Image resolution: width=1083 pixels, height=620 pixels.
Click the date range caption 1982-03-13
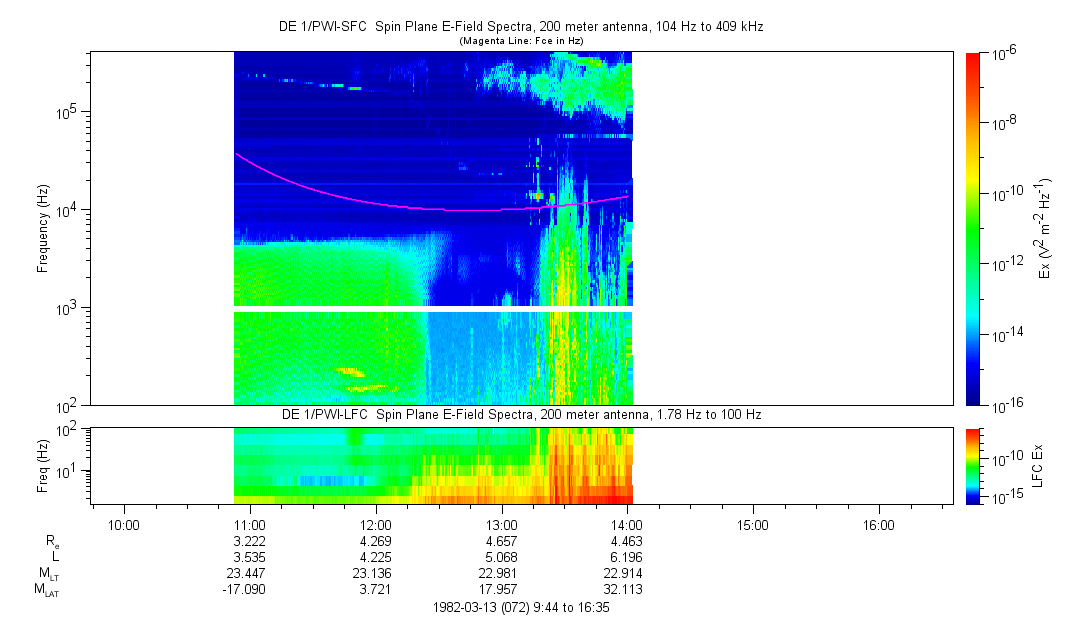point(521,606)
